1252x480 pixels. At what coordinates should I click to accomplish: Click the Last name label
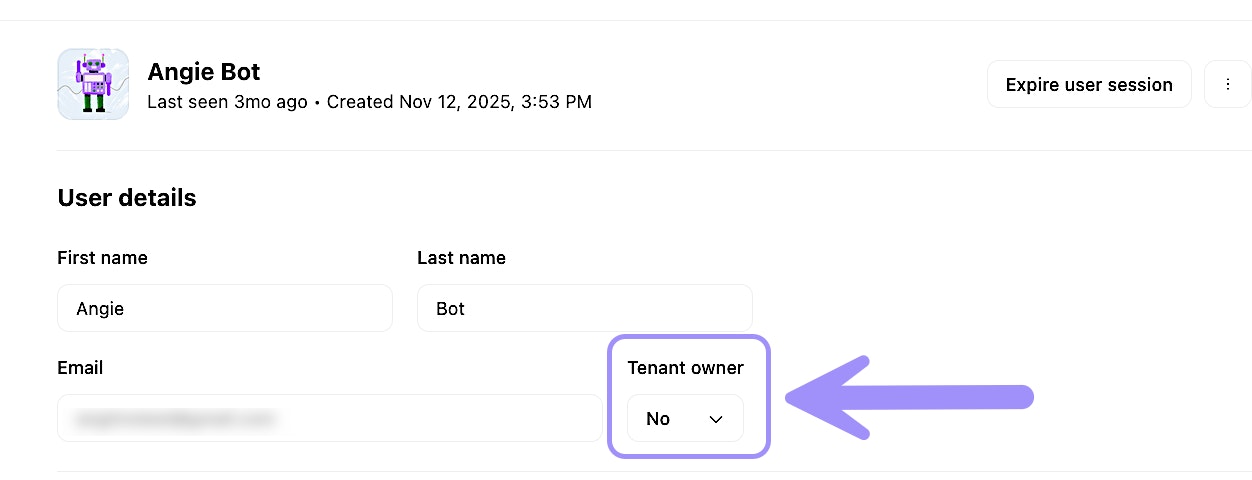pyautogui.click(x=461, y=258)
